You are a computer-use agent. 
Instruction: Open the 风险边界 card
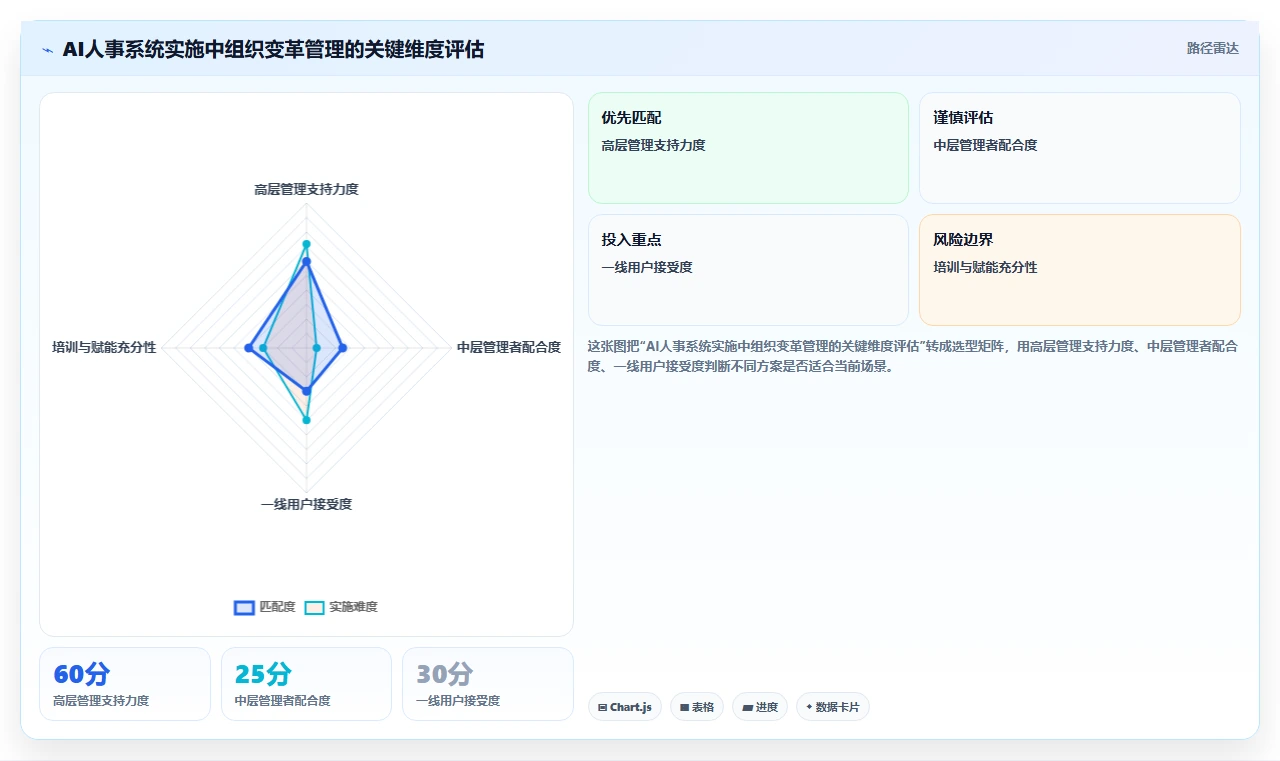tap(1080, 270)
